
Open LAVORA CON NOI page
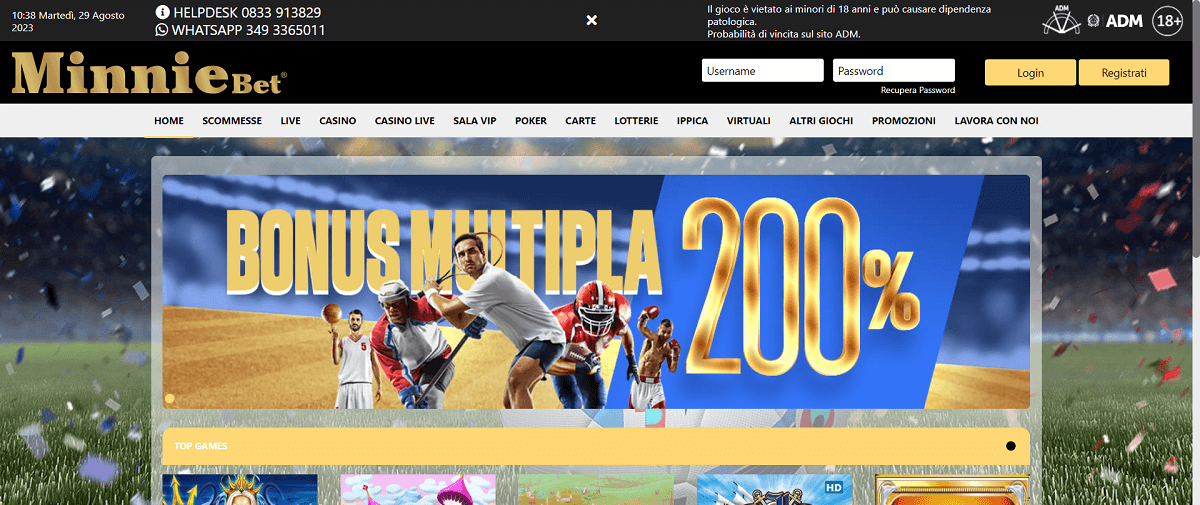997,120
